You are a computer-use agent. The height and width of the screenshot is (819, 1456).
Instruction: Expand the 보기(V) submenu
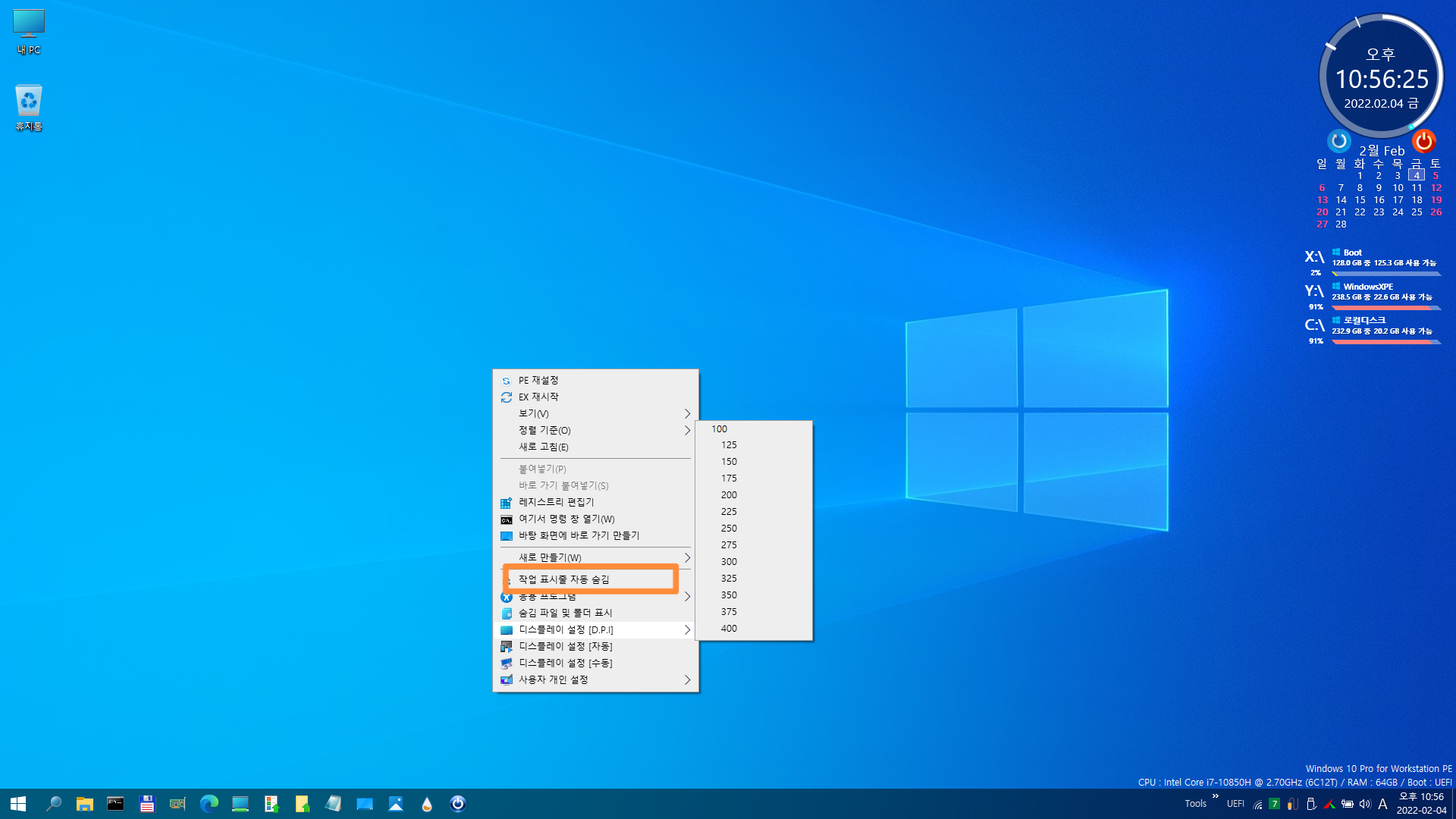click(595, 414)
